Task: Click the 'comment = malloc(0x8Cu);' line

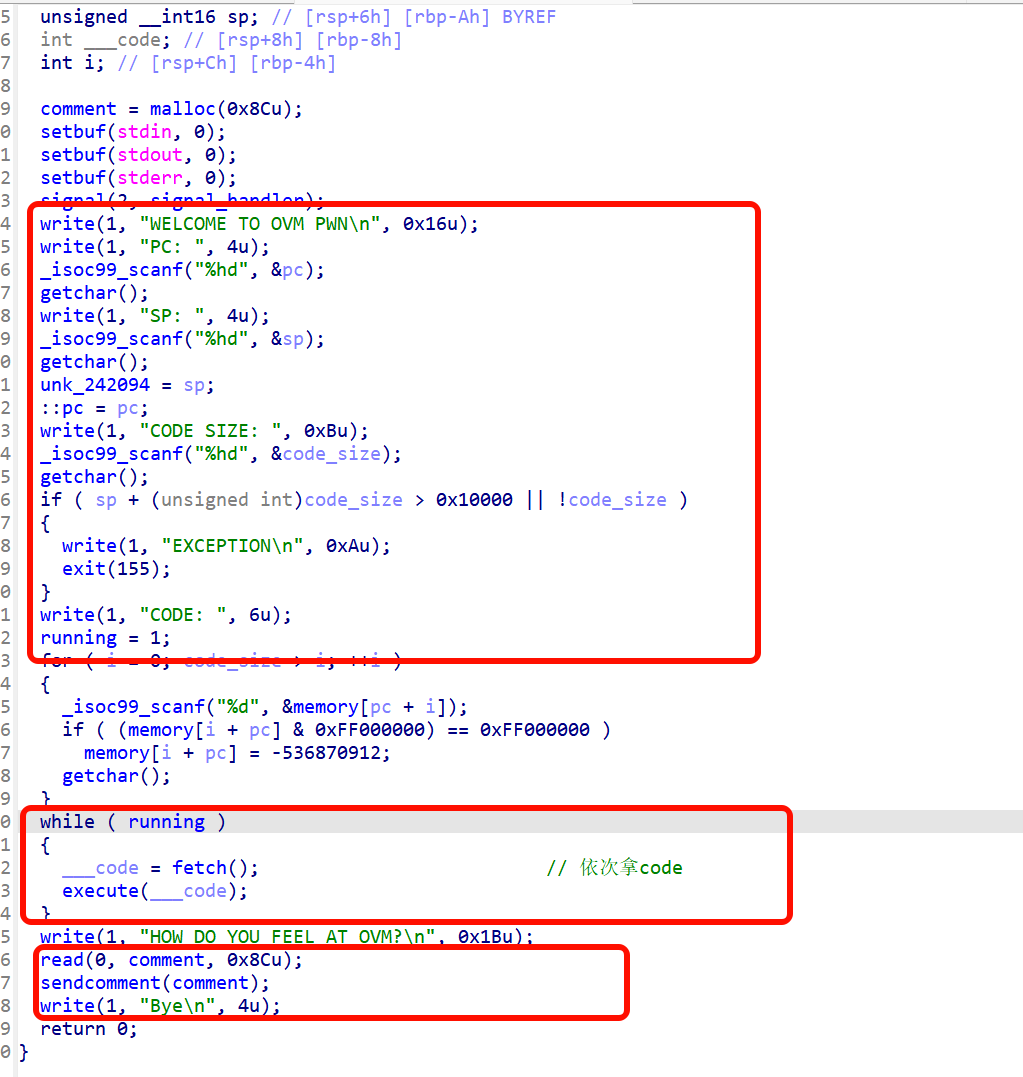Action: pos(171,109)
